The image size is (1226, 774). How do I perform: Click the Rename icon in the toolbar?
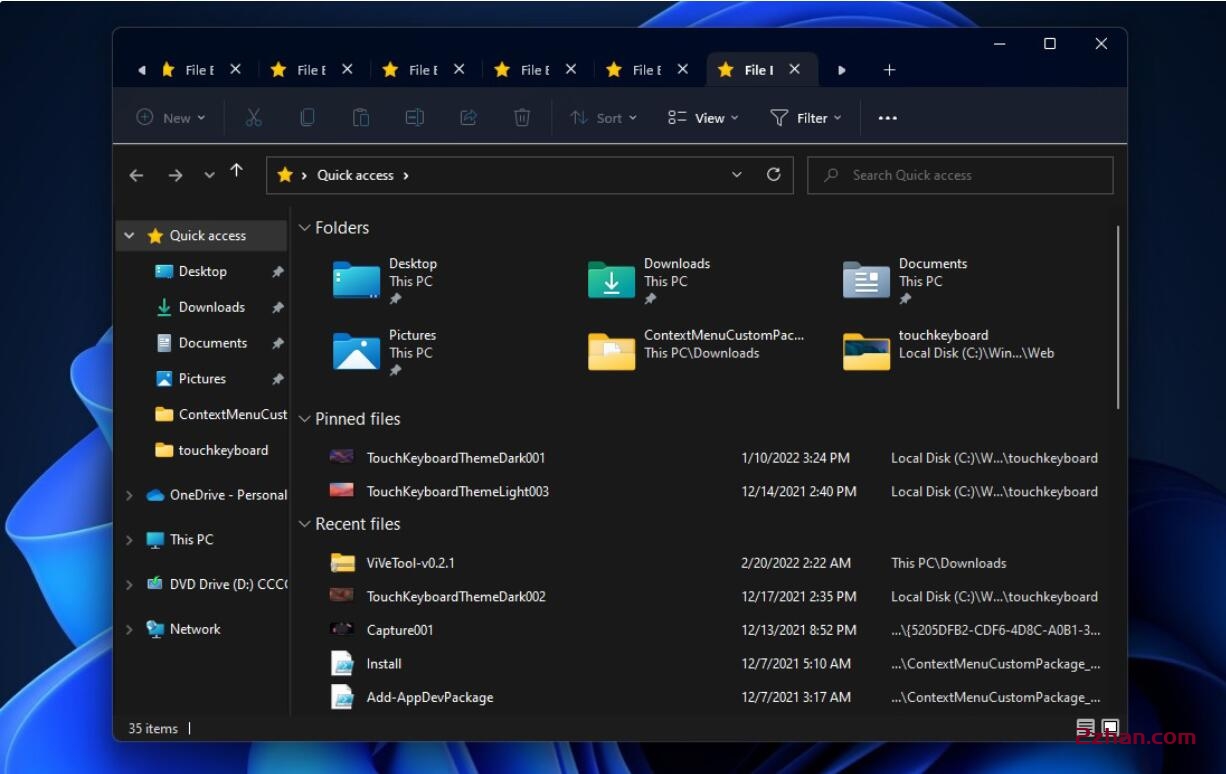414,117
